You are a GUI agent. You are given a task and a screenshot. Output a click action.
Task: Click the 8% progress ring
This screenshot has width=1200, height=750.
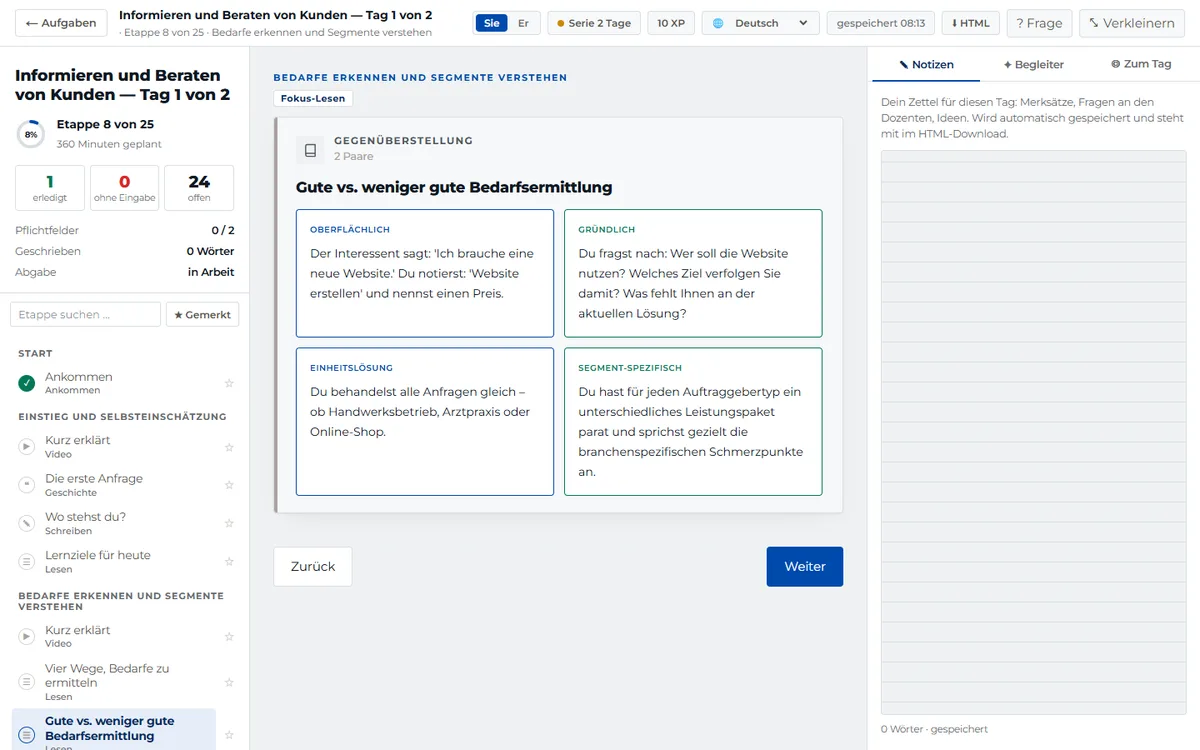31,134
